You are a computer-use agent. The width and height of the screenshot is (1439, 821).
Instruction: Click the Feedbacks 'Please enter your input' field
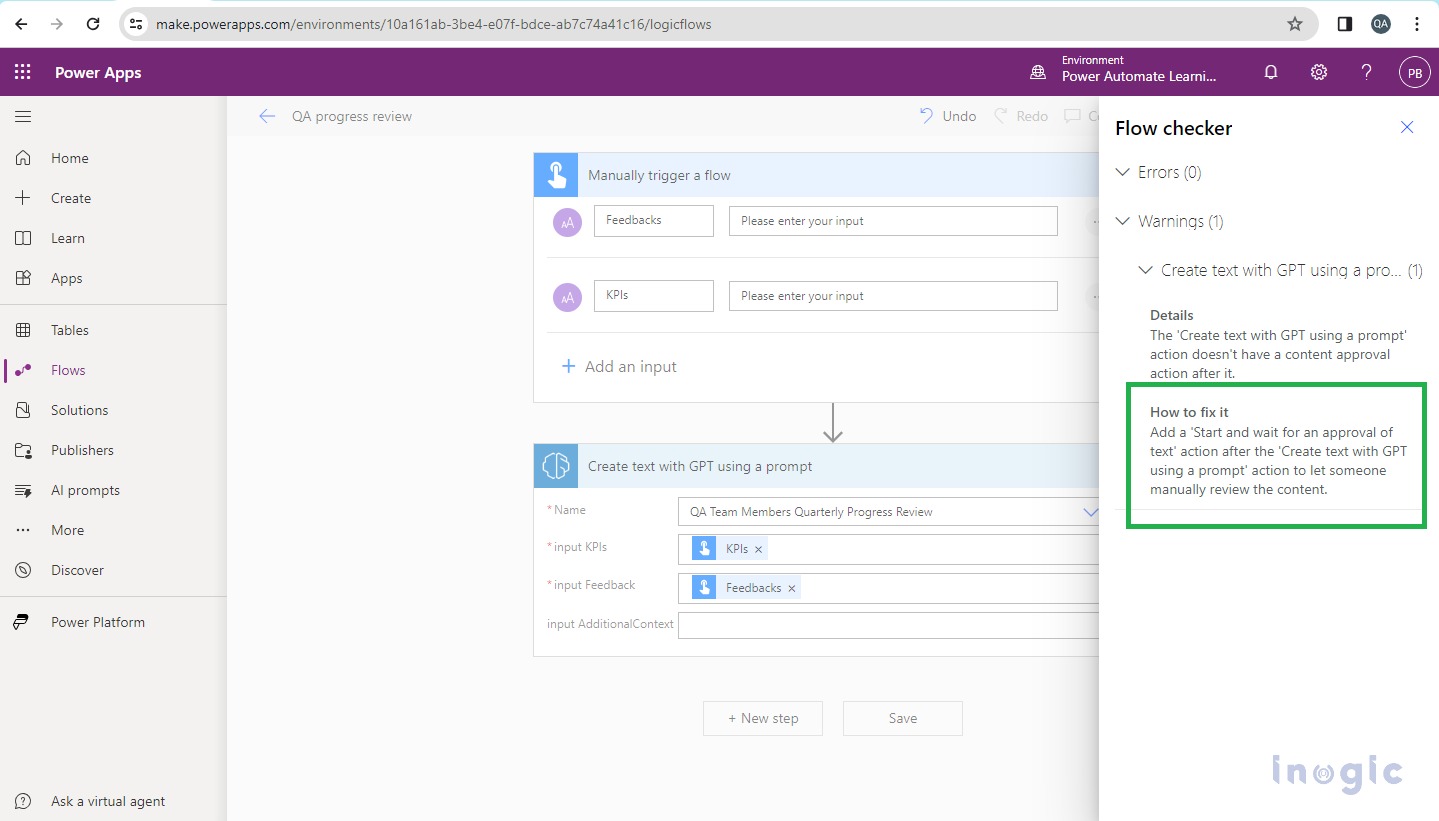click(893, 221)
